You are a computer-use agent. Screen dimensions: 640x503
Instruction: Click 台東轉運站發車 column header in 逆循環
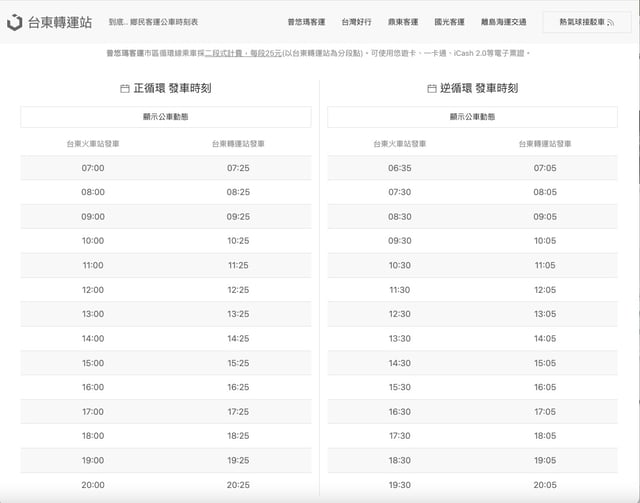click(x=545, y=144)
